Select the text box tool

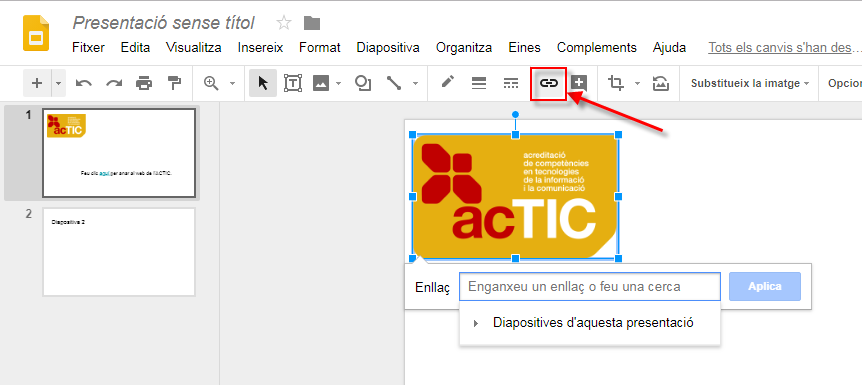pos(293,83)
